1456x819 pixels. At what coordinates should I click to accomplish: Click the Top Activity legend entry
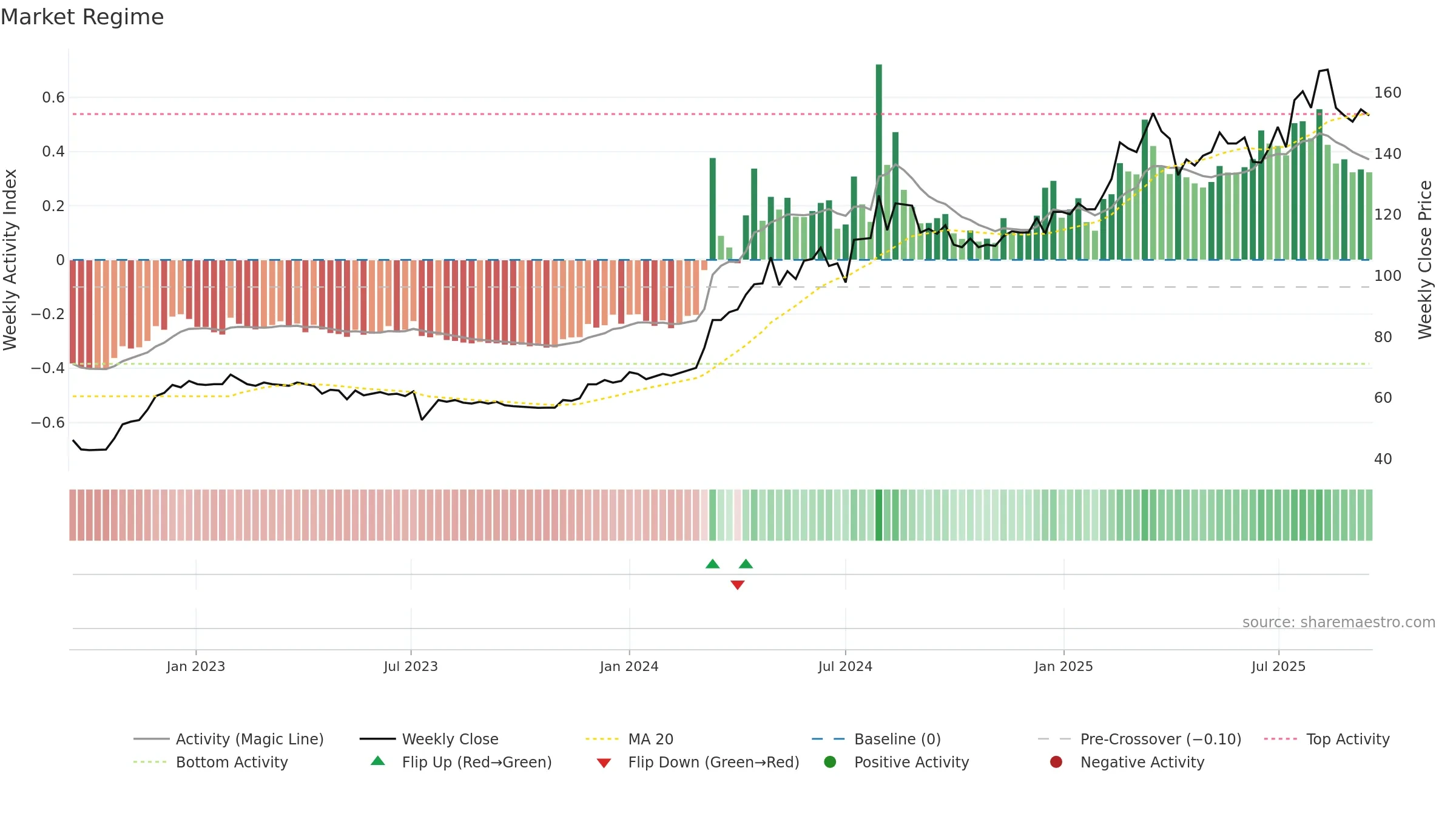point(1327,739)
